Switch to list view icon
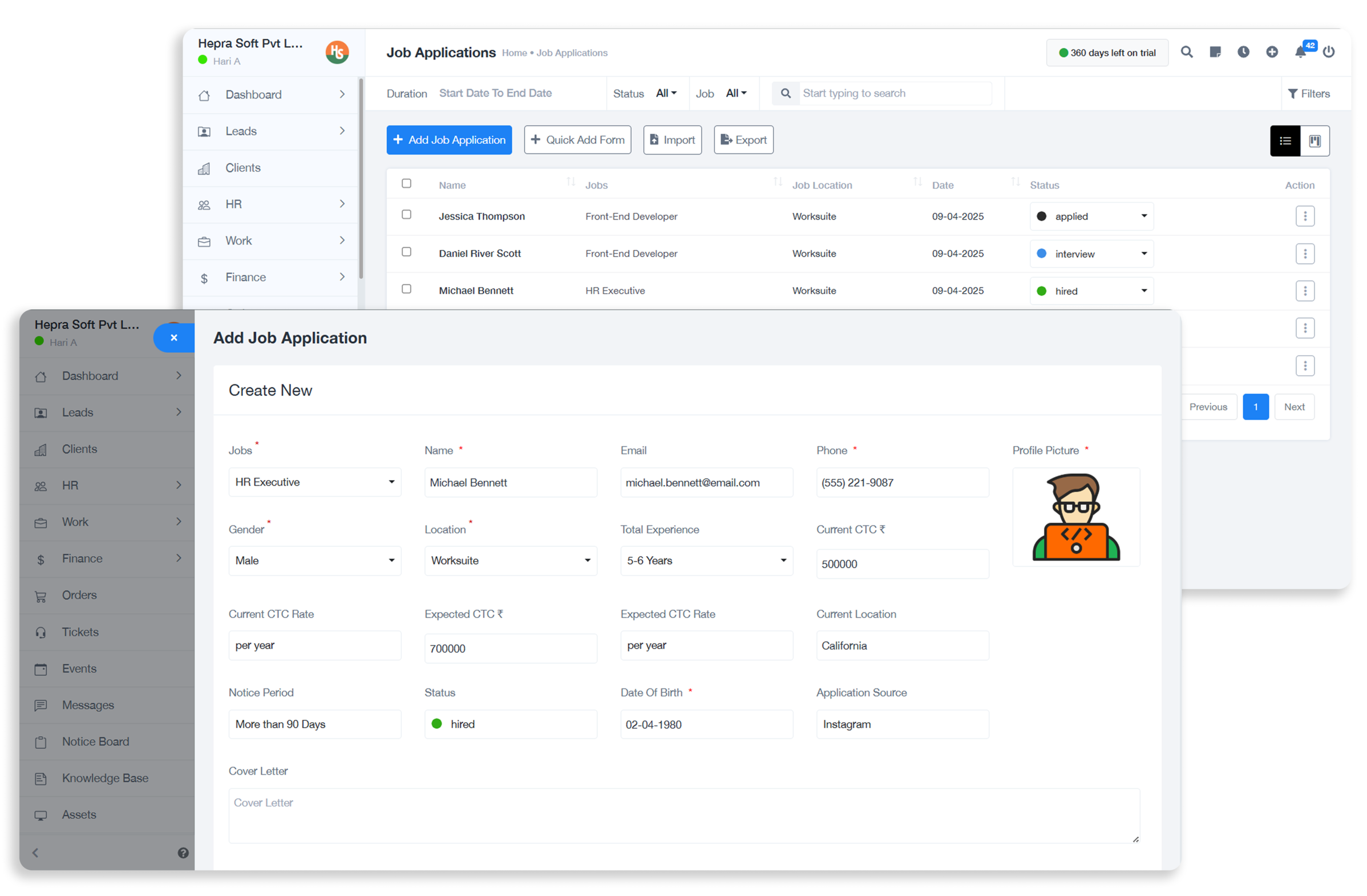The width and height of the screenshot is (1367, 896). (x=1285, y=141)
